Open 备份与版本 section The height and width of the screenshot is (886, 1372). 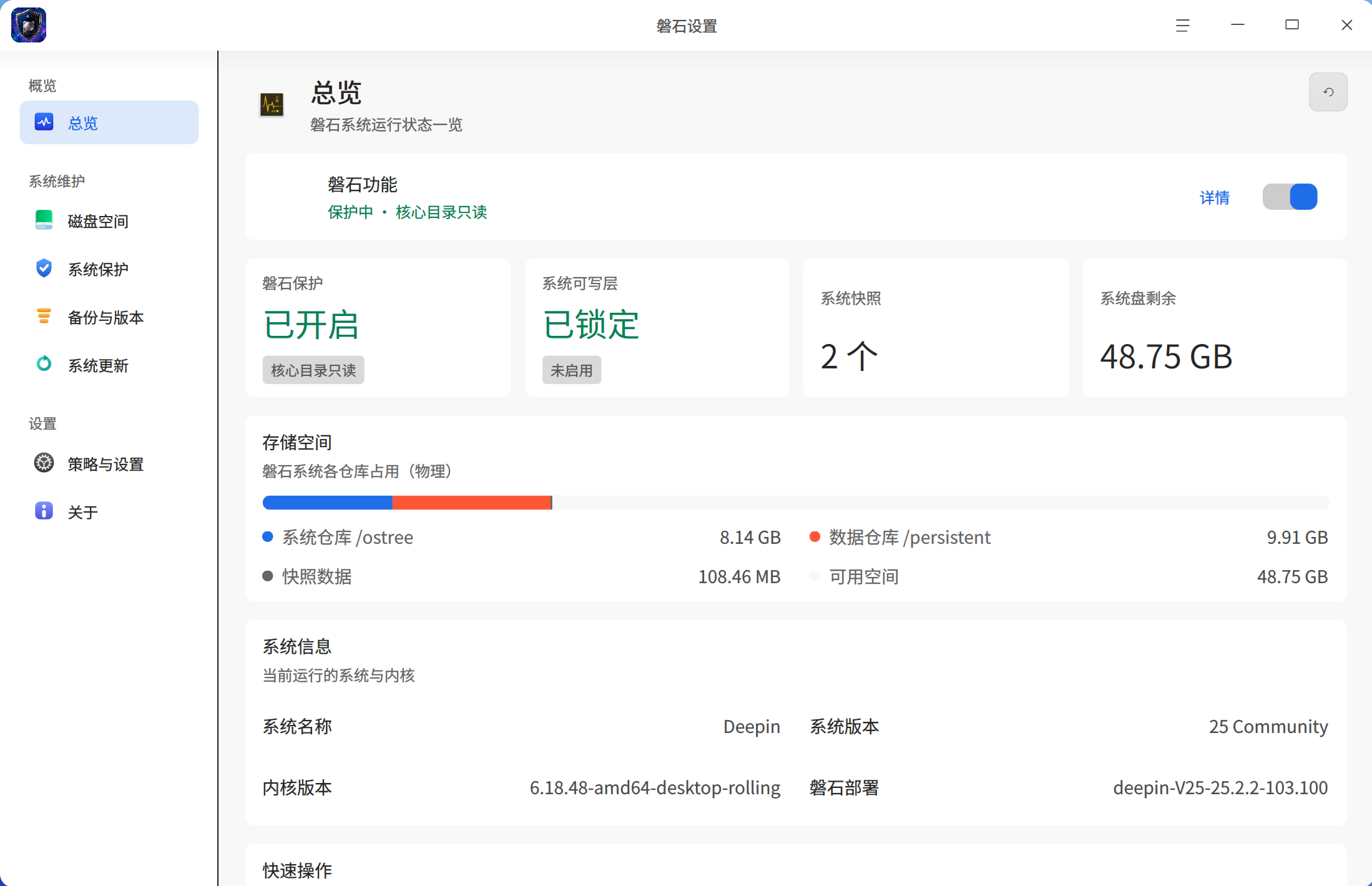click(109, 317)
